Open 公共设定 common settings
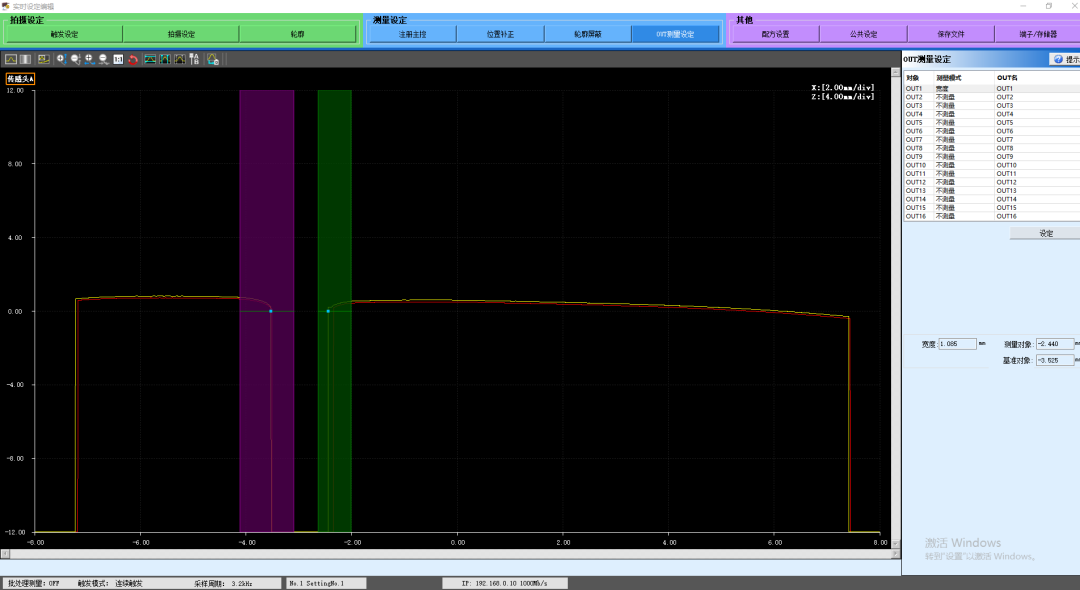Image resolution: width=1080 pixels, height=590 pixels. click(x=863, y=34)
